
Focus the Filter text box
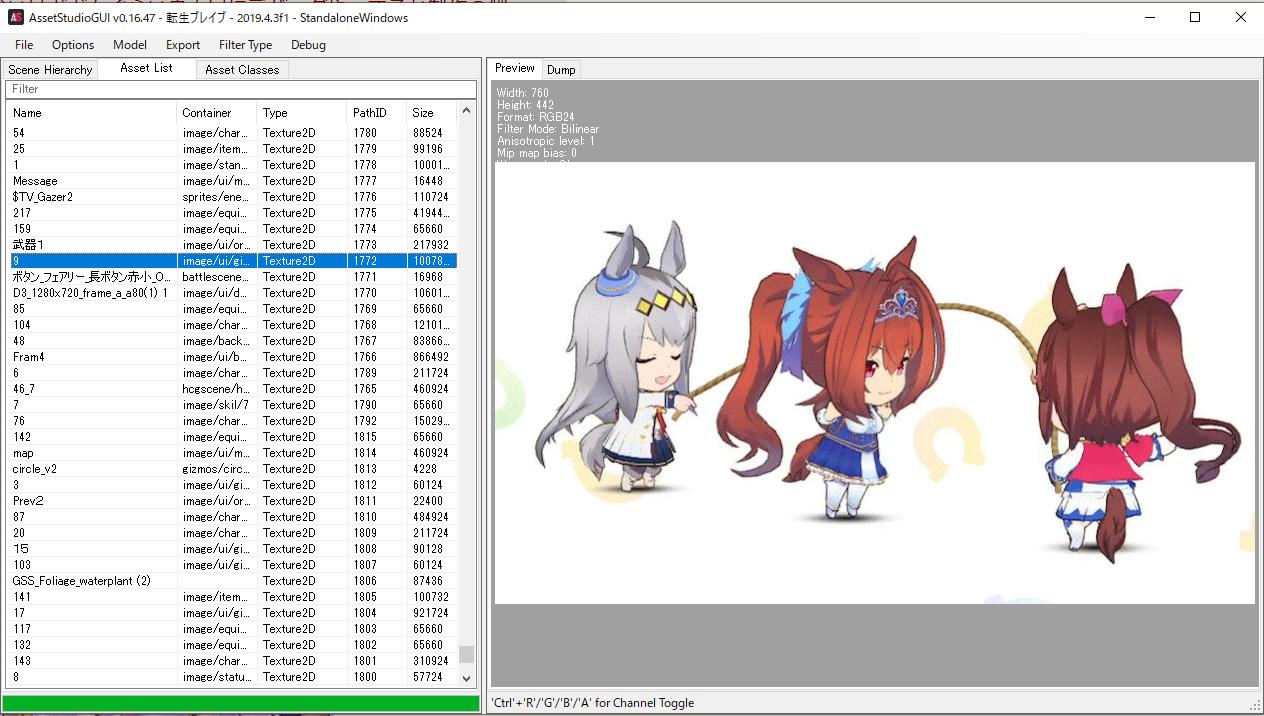click(x=240, y=89)
